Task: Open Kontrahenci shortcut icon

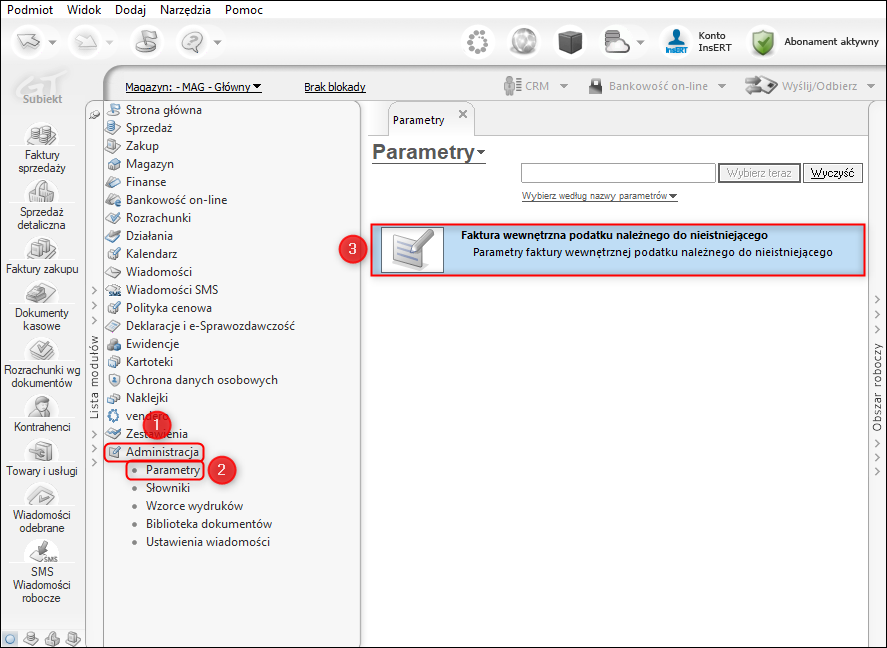Action: pos(42,407)
